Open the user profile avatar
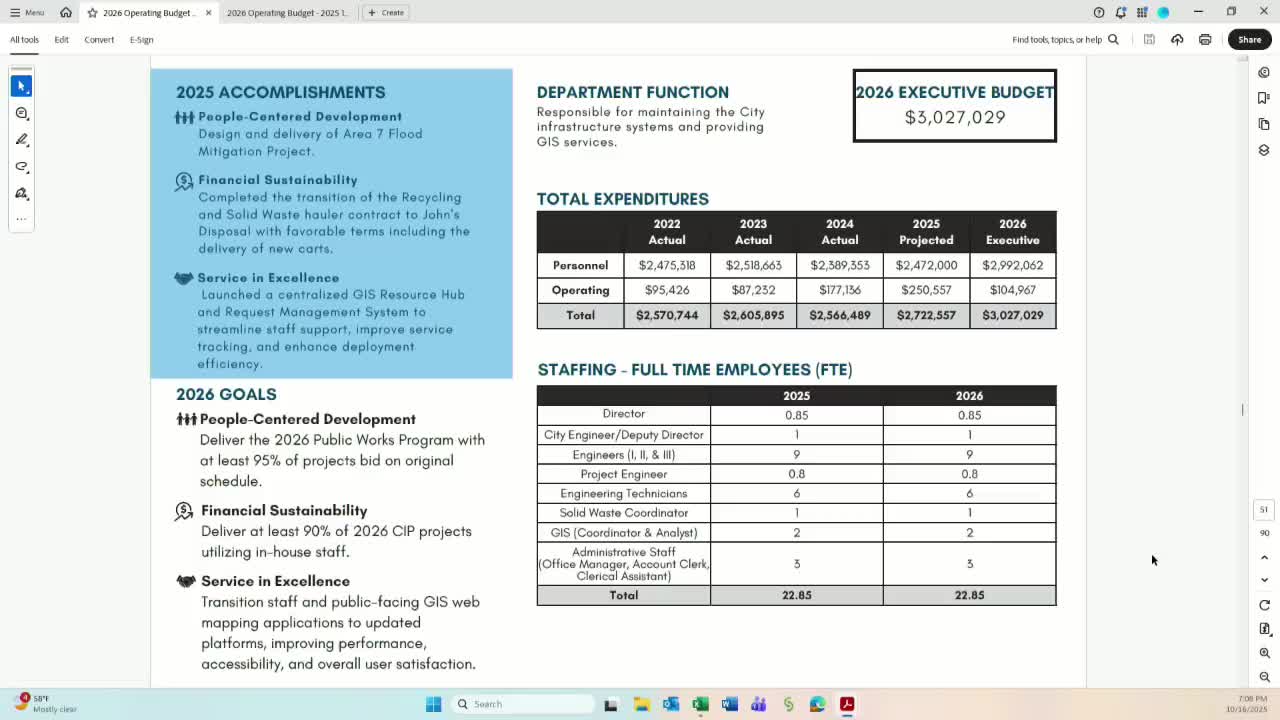 click(x=1163, y=12)
